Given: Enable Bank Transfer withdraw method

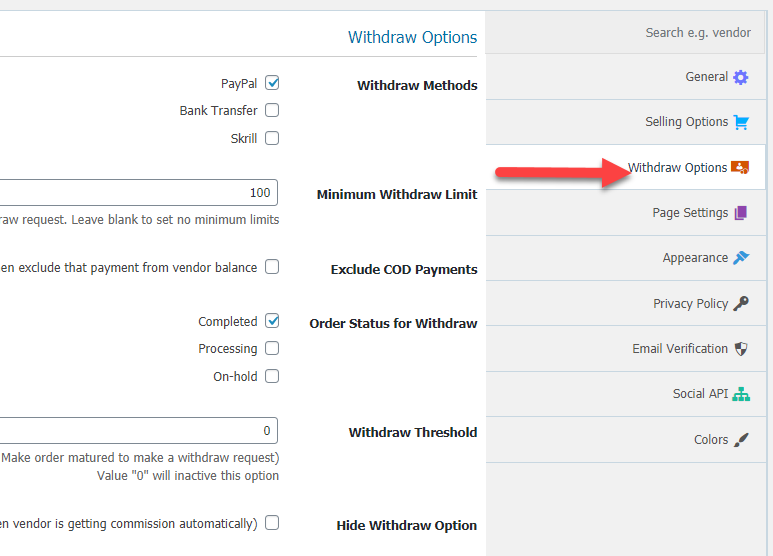Looking at the screenshot, I should point(272,110).
